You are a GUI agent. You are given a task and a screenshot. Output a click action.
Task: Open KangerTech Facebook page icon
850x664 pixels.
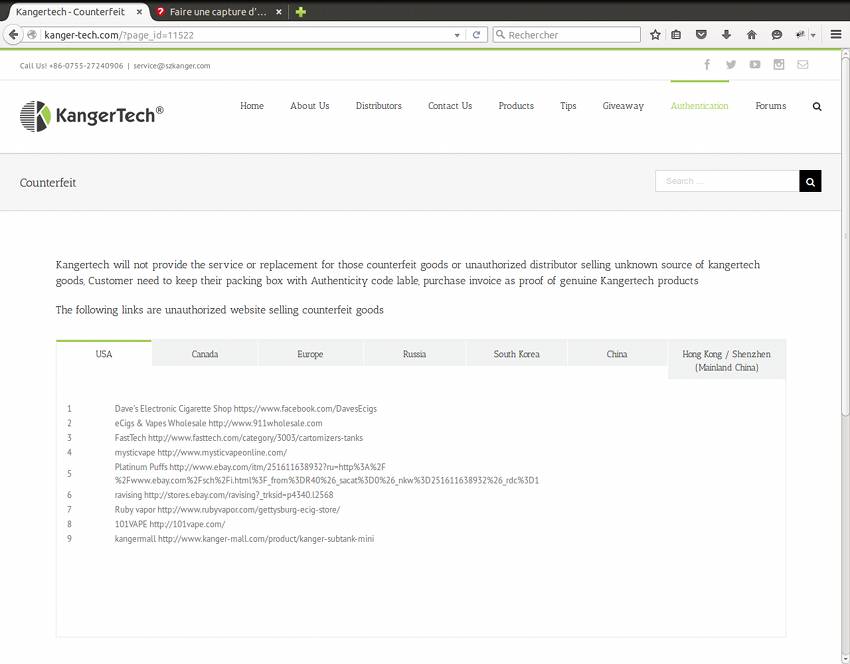(x=707, y=65)
